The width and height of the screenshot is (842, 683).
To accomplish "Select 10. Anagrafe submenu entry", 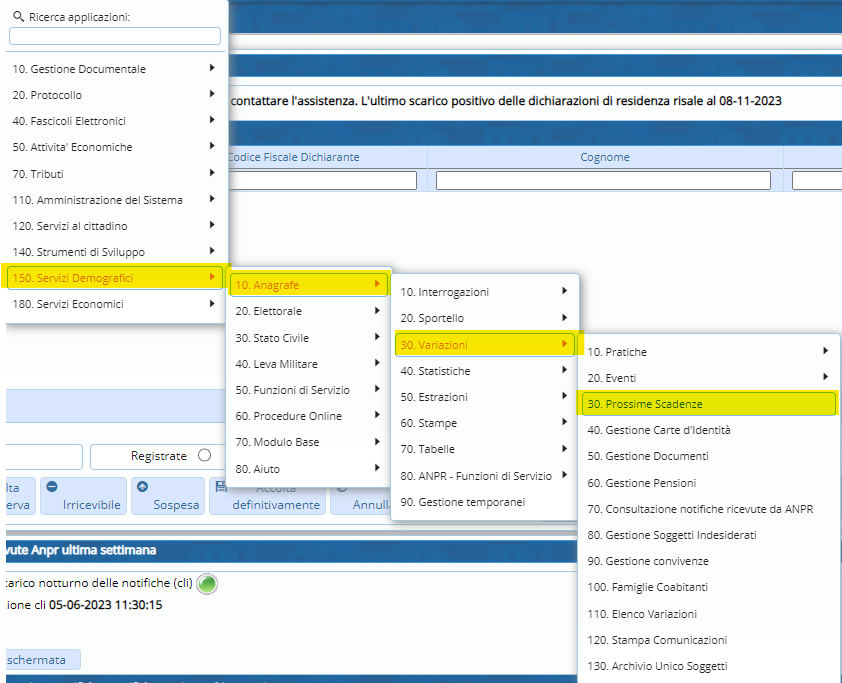I will click(308, 285).
